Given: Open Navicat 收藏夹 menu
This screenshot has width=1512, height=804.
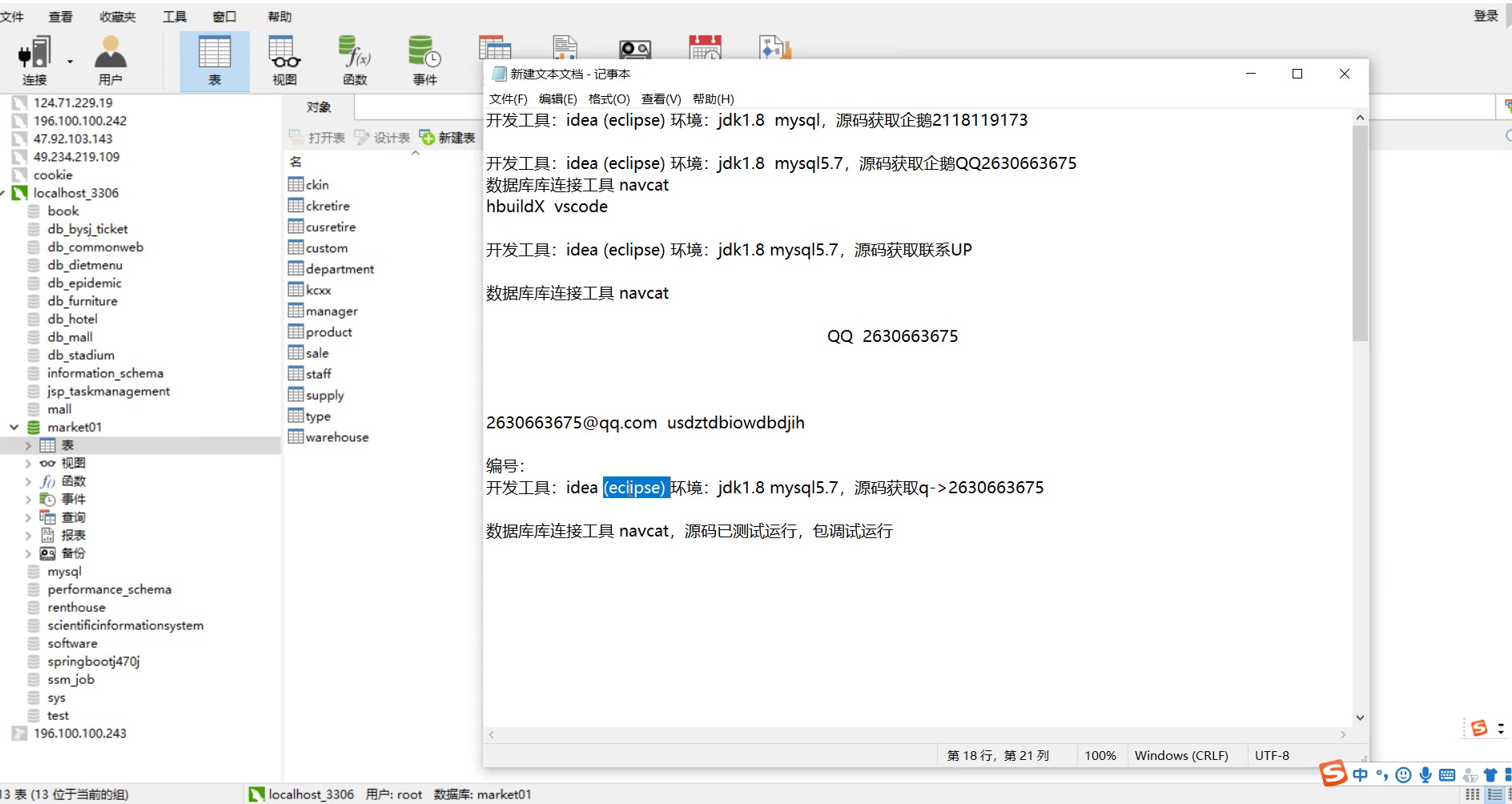Looking at the screenshot, I should pyautogui.click(x=118, y=17).
